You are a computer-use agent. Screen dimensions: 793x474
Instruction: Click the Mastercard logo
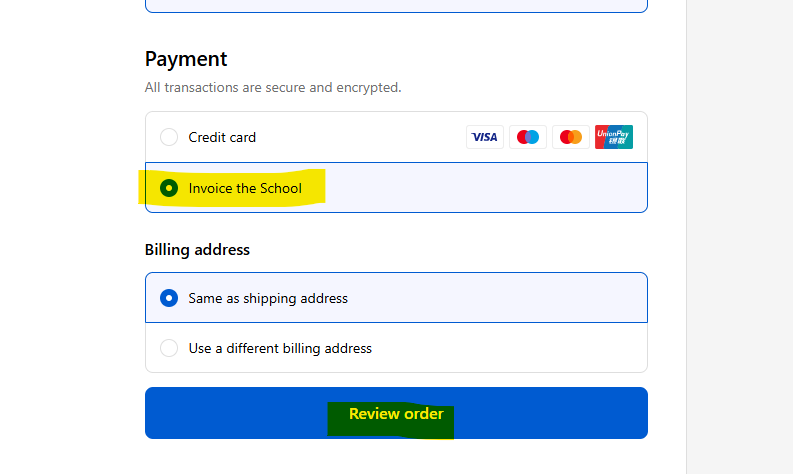click(x=571, y=137)
